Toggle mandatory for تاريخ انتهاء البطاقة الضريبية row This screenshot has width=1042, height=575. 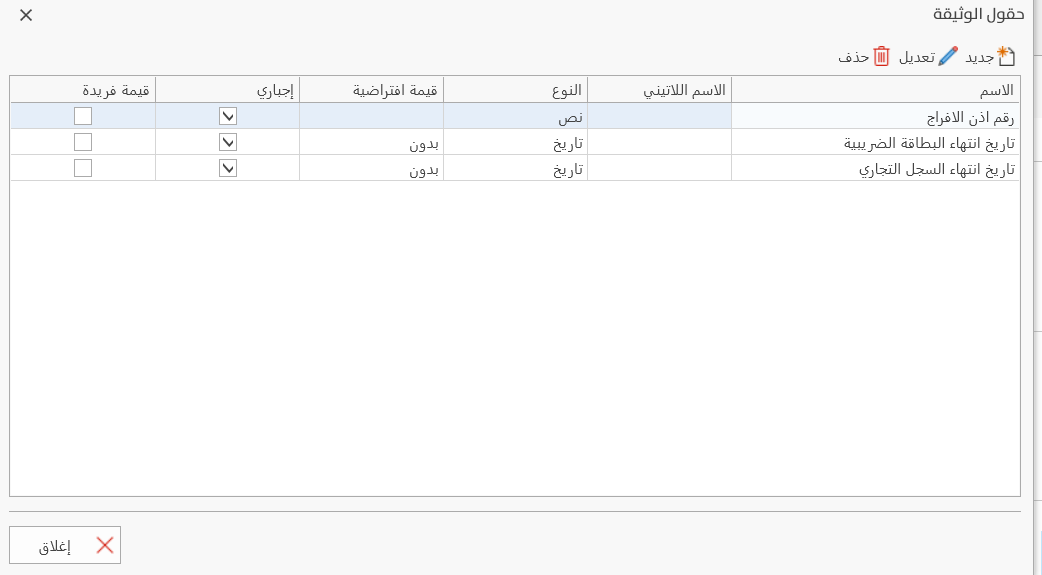(228, 142)
